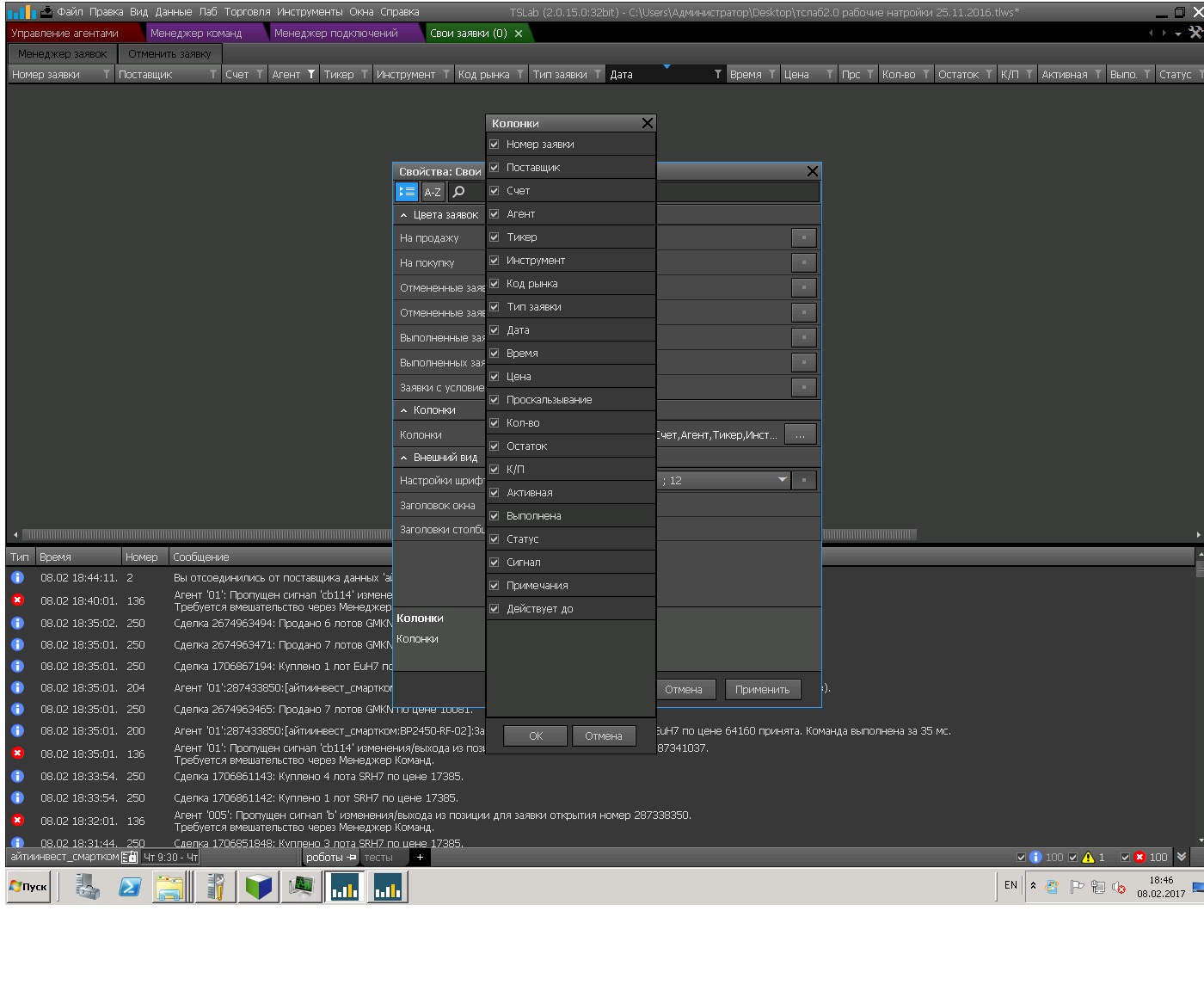The width and height of the screenshot is (1204, 1003).
Task: Uncheck the Код рынка column checkbox
Action: tap(494, 284)
